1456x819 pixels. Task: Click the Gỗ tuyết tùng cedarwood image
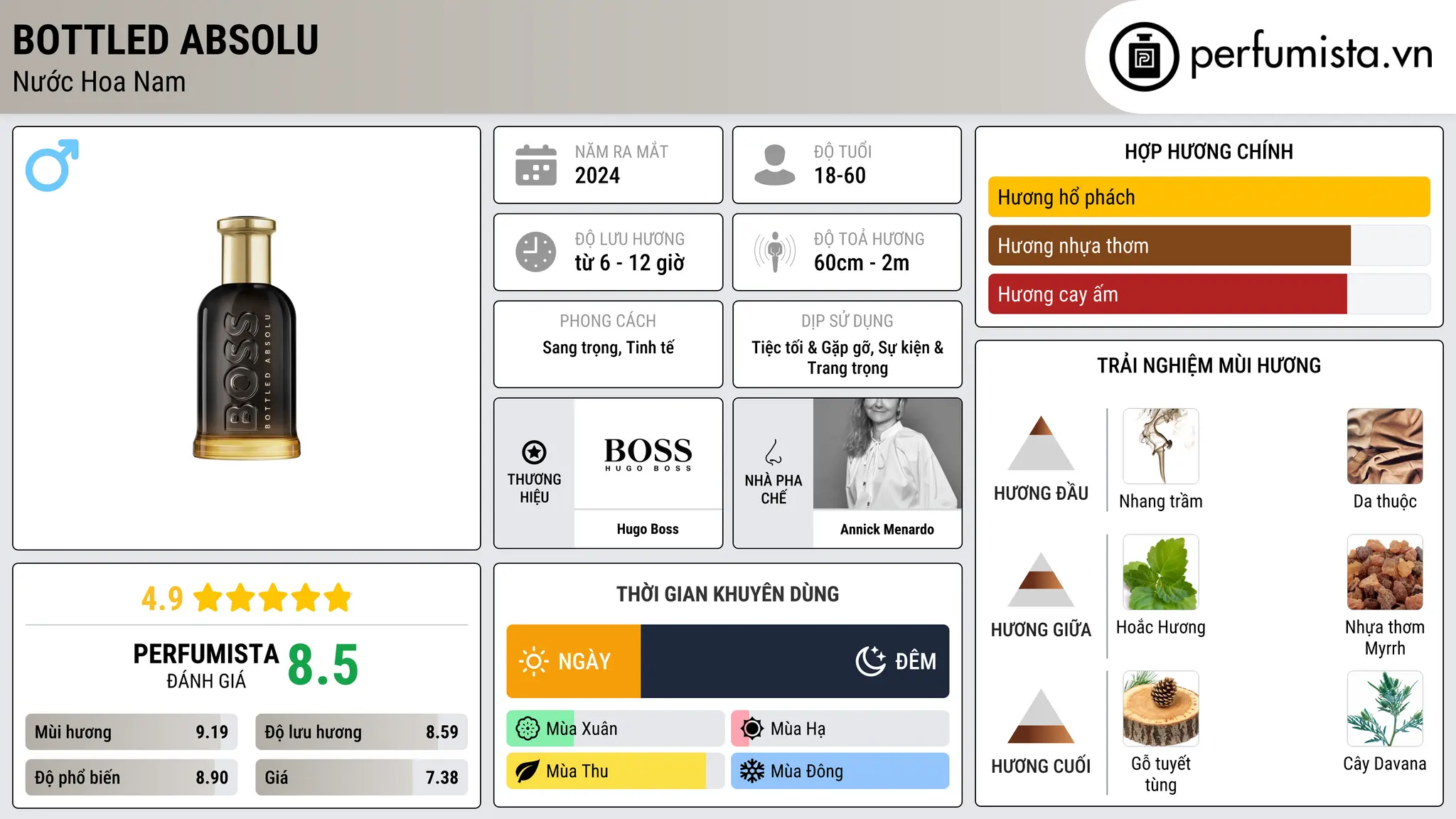1161,709
